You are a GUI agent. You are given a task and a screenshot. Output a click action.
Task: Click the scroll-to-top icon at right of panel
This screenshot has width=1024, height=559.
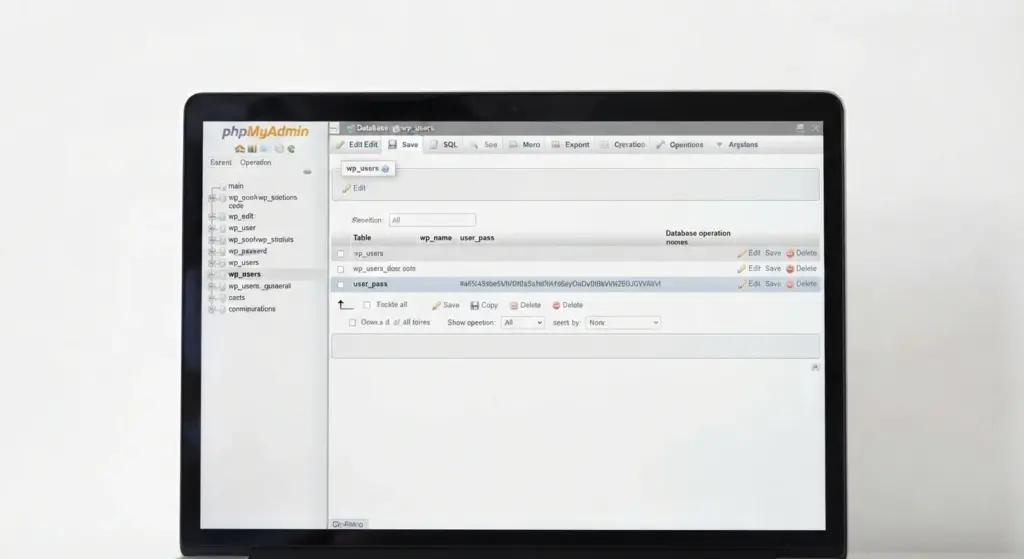tap(815, 367)
